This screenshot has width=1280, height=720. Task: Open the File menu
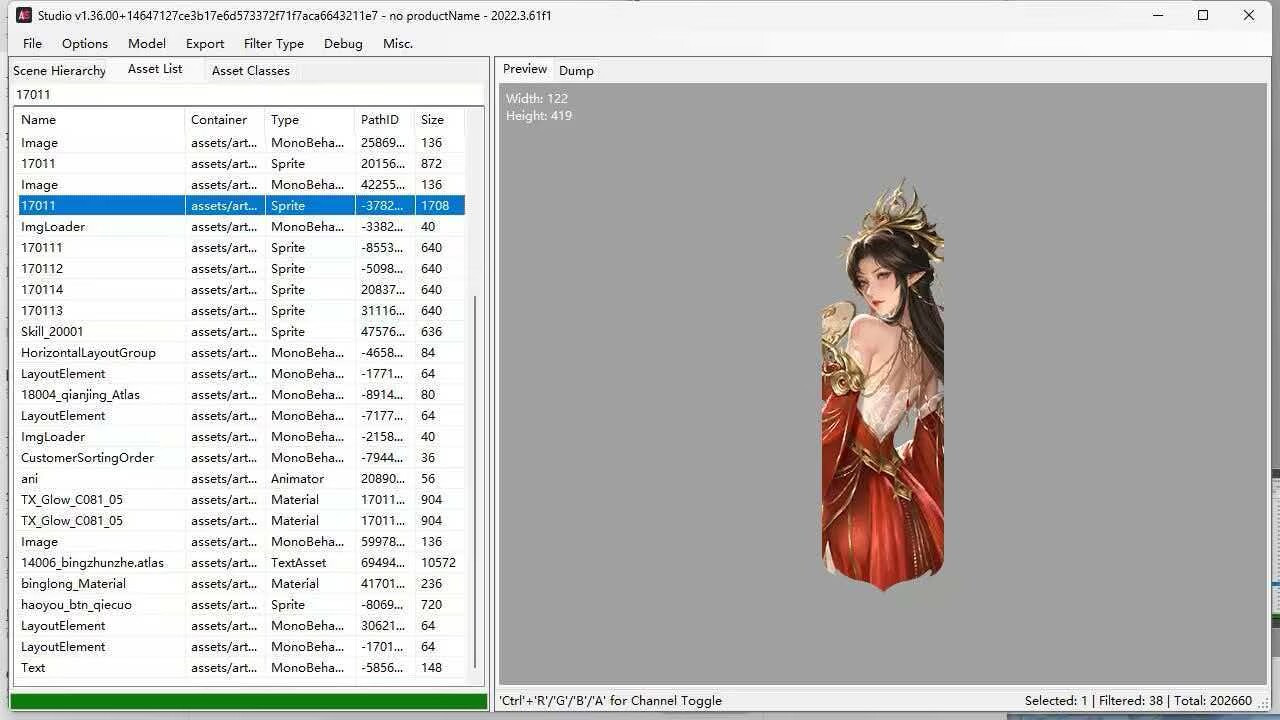point(32,43)
